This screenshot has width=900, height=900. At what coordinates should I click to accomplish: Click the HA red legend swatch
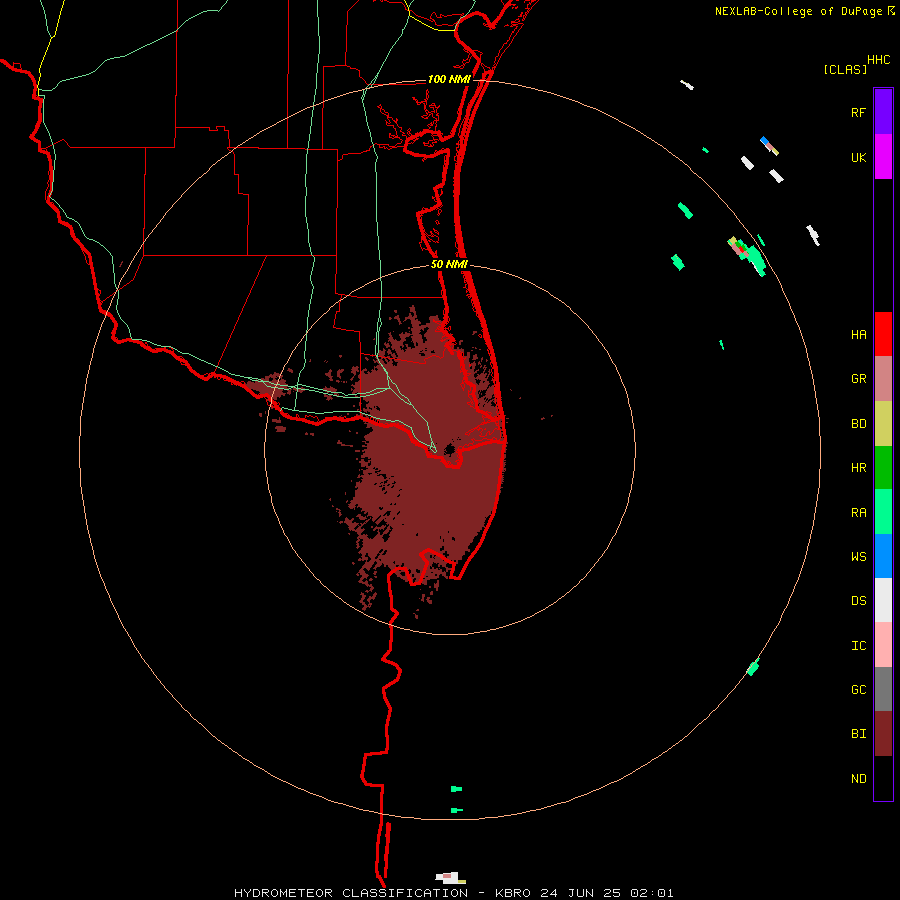[883, 334]
